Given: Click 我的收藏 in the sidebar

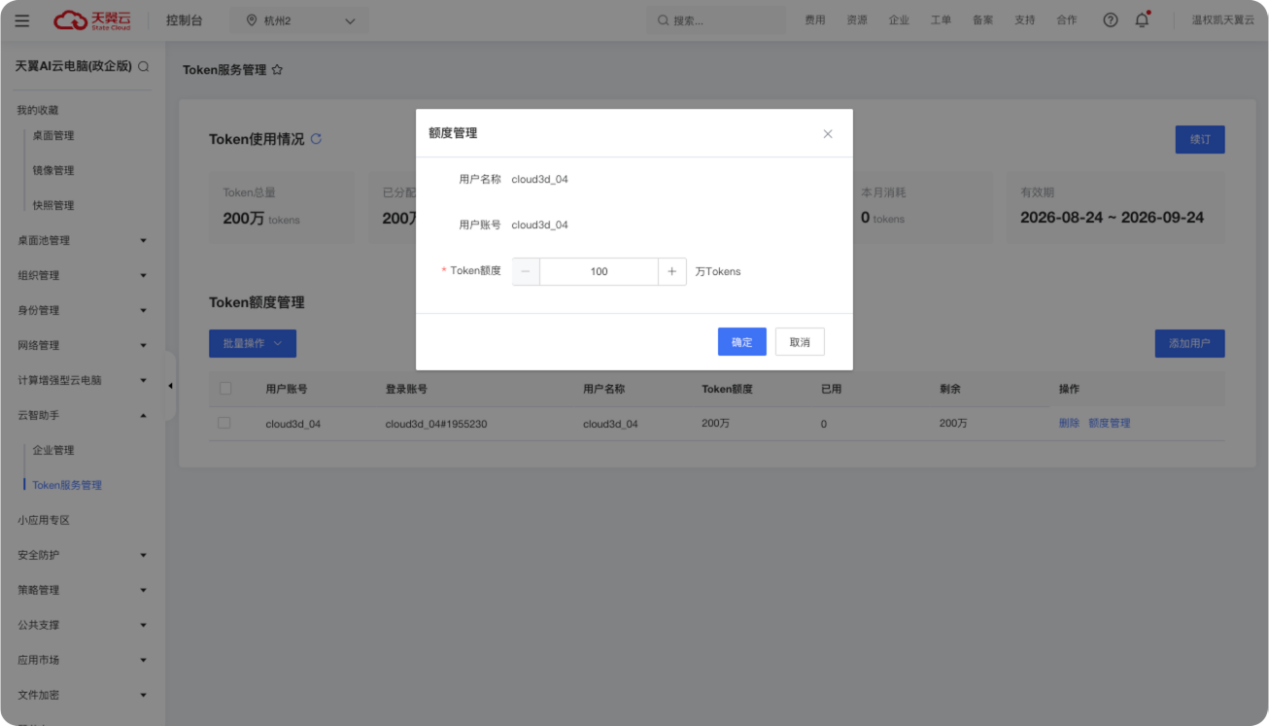Looking at the screenshot, I should (x=38, y=111).
